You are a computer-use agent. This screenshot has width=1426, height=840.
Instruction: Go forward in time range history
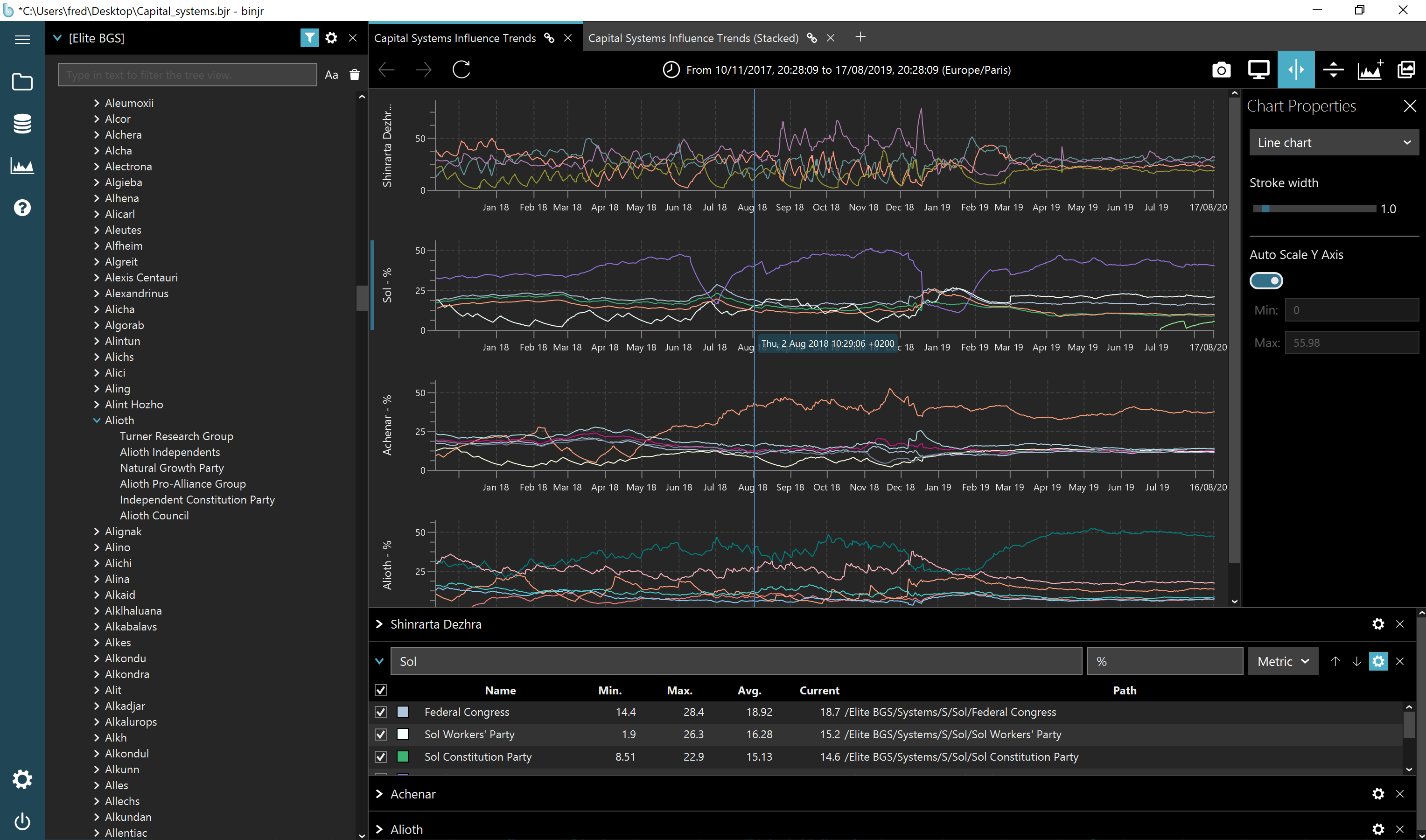[423, 70]
